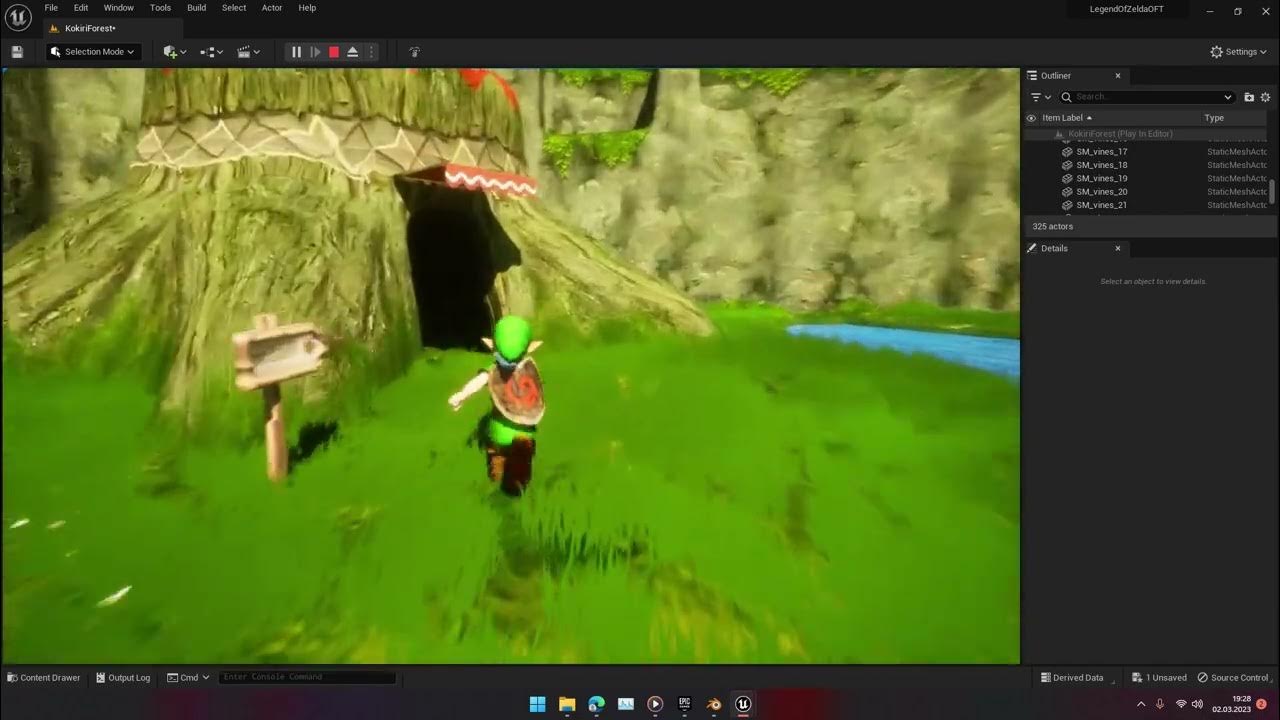This screenshot has height=720, width=1280.
Task: Open the Blueprints dropdown in the toolbar
Action: tap(211, 52)
